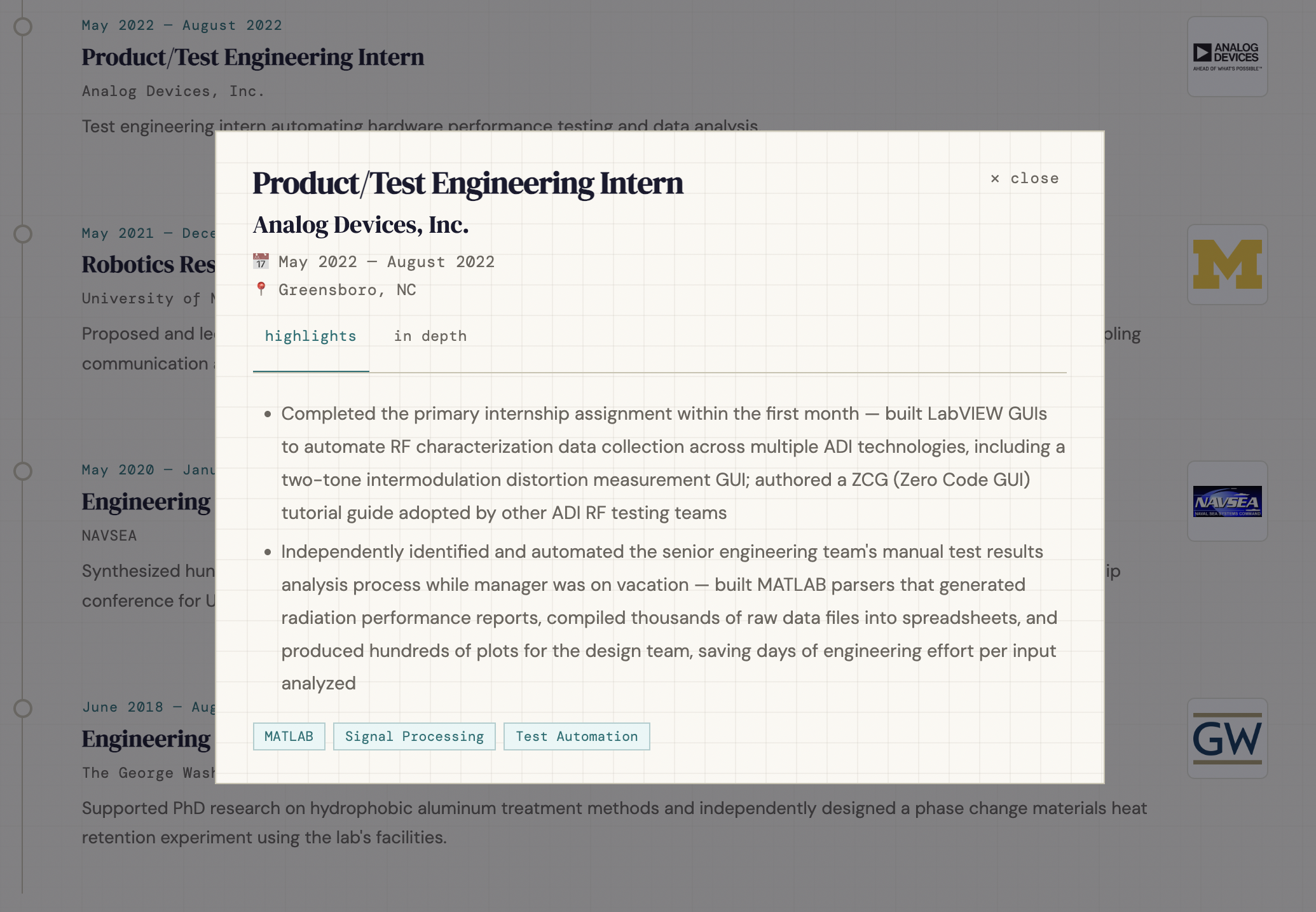Select the highlights tab
Screen dimensions: 1316x912
(310, 336)
